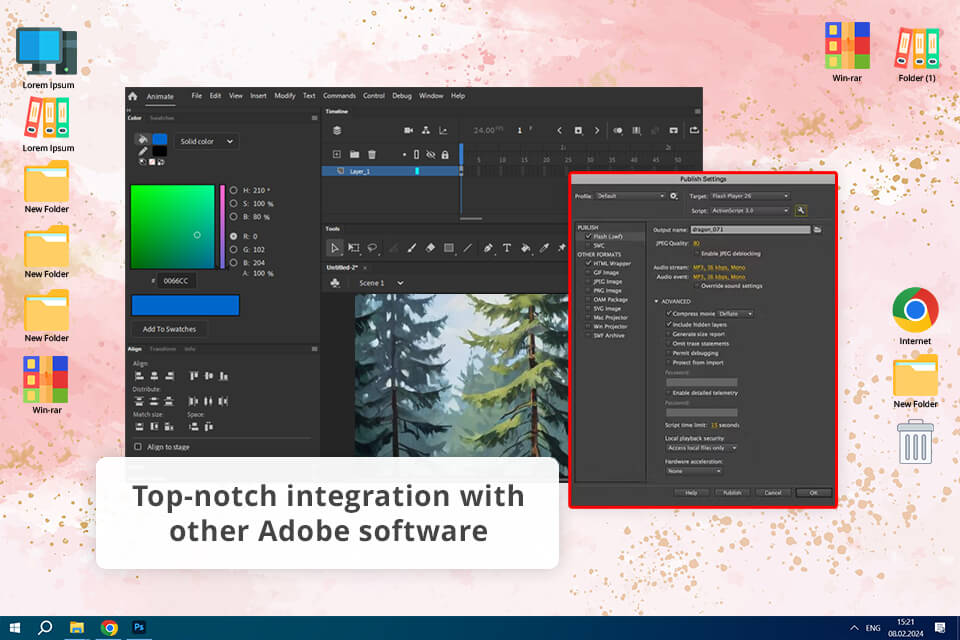Select the Line tool
The image size is (960, 640).
click(x=468, y=248)
